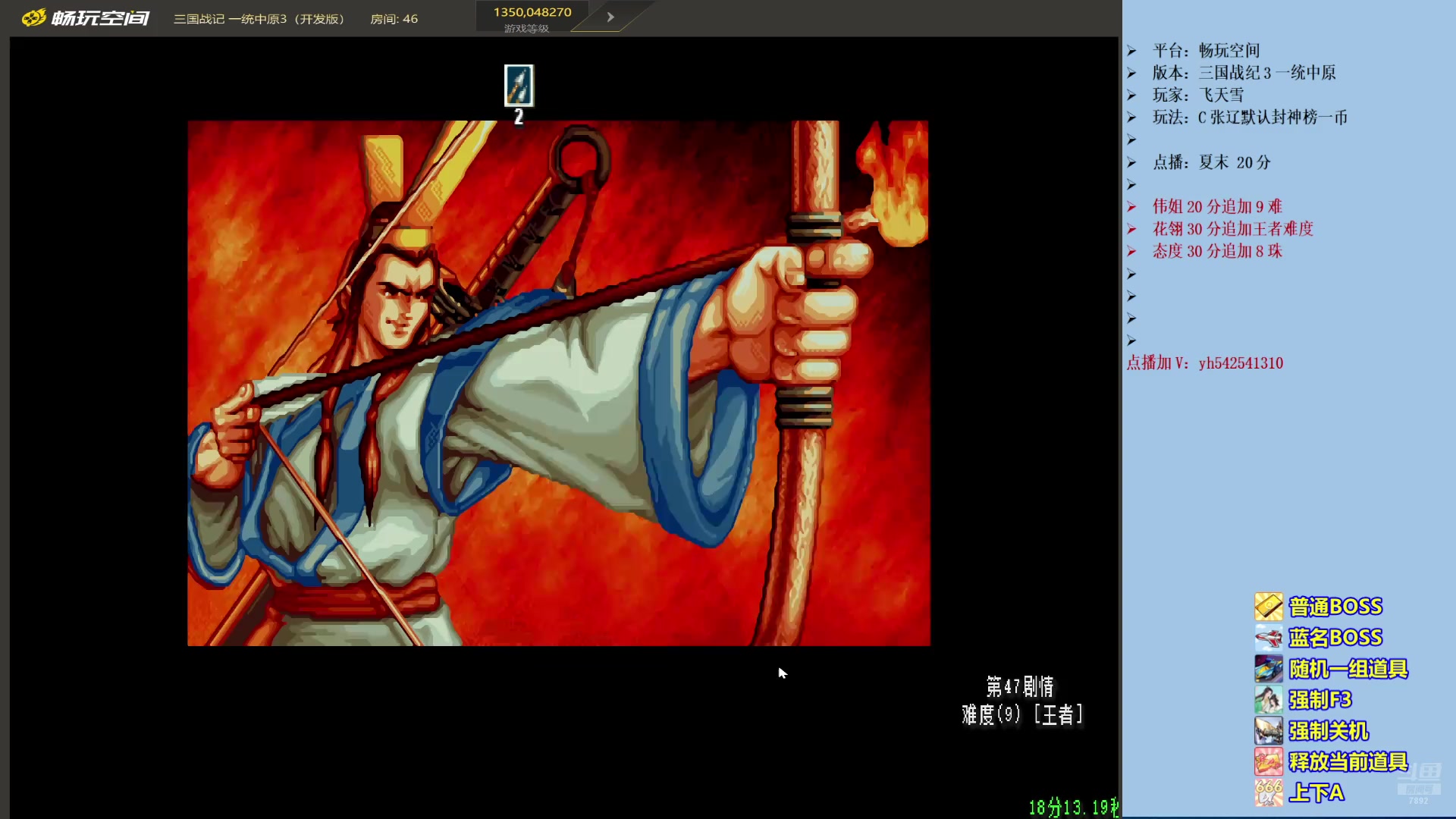This screenshot has width=1456, height=819.
Task: Click the green timer 18分13.19秒
Action: point(1074,808)
